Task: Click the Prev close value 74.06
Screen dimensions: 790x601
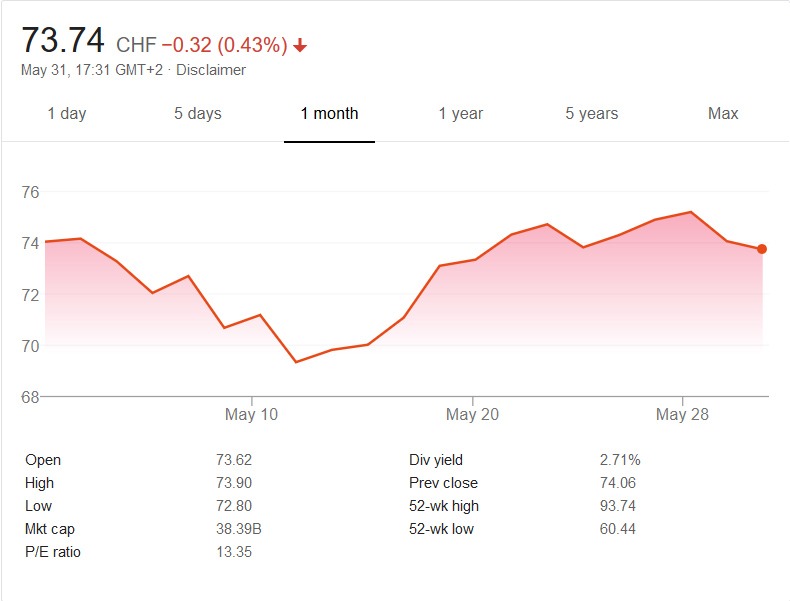Action: point(617,483)
